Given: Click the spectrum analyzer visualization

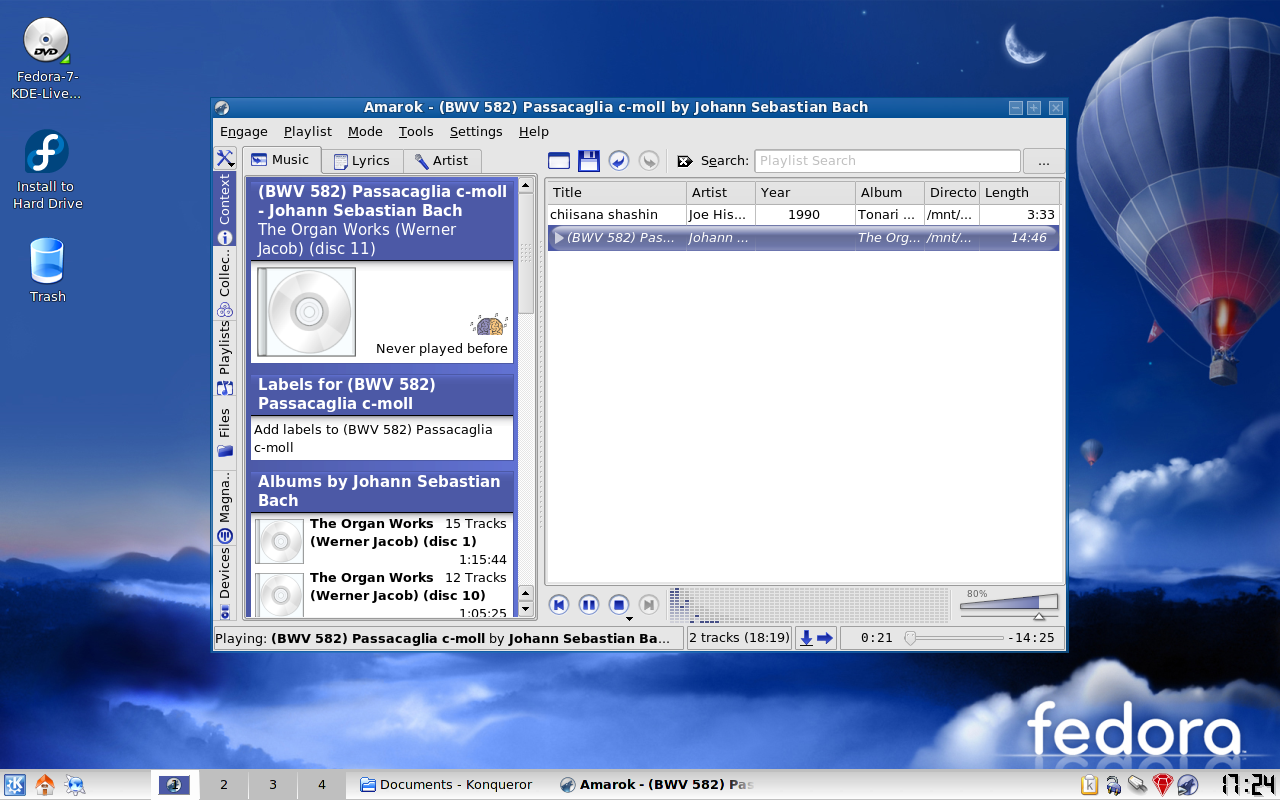Looking at the screenshot, I should point(808,605).
